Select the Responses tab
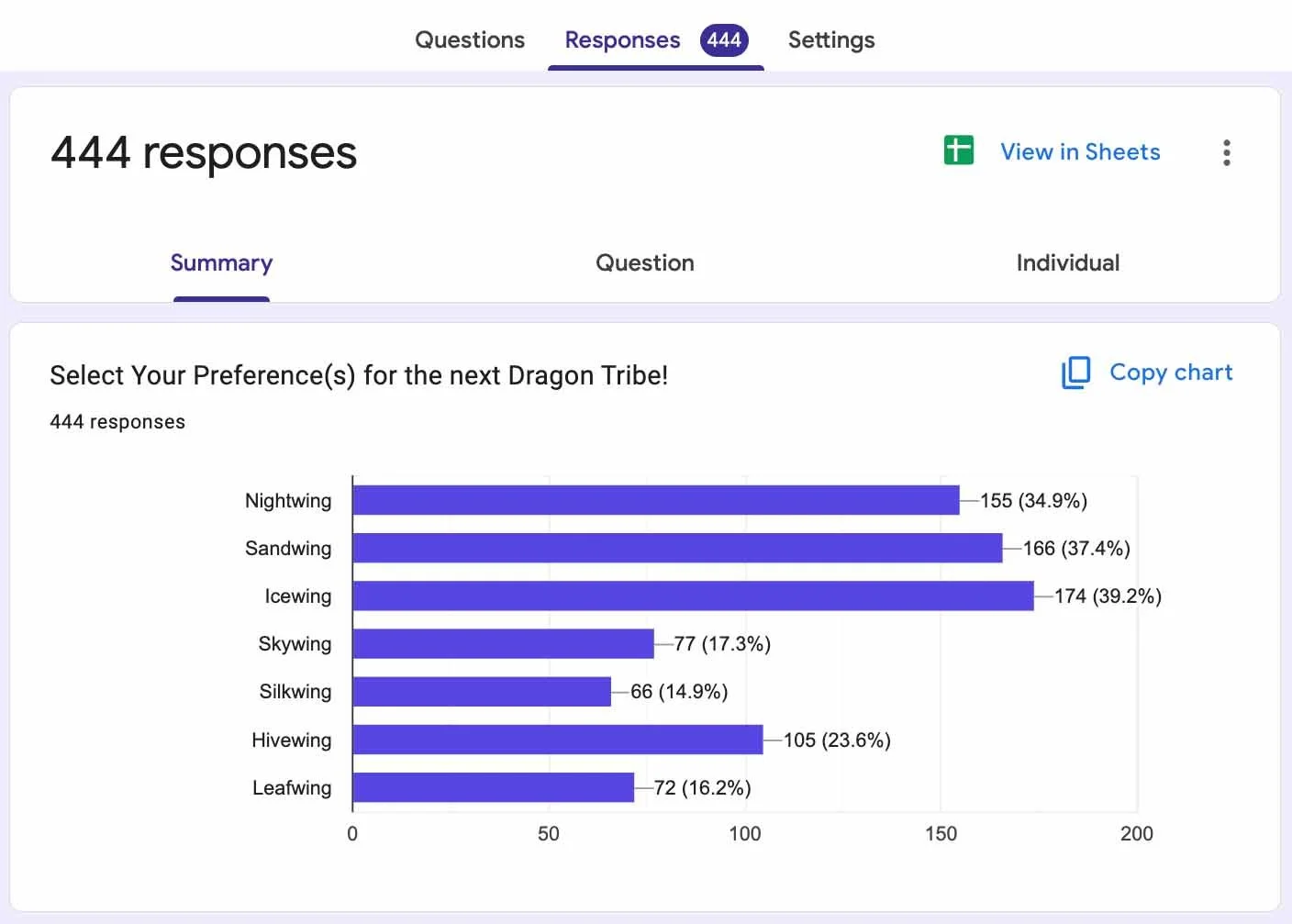The width and height of the screenshot is (1292, 924). click(622, 39)
